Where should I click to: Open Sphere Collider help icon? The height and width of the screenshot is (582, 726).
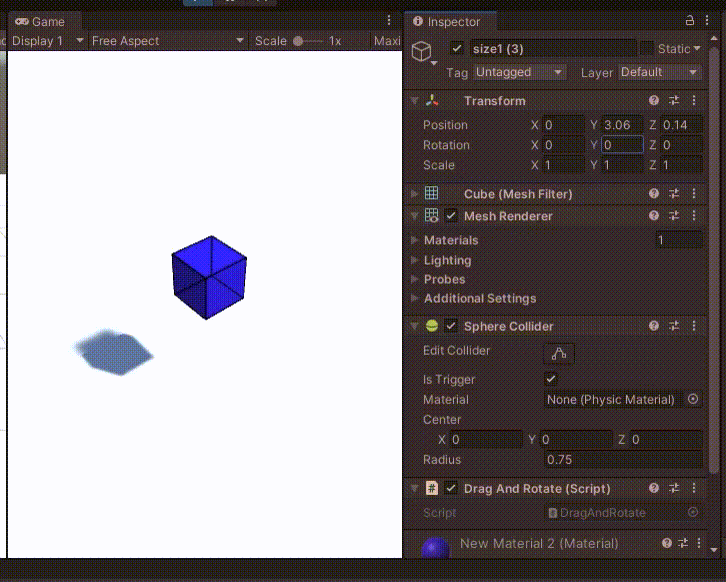pos(654,326)
